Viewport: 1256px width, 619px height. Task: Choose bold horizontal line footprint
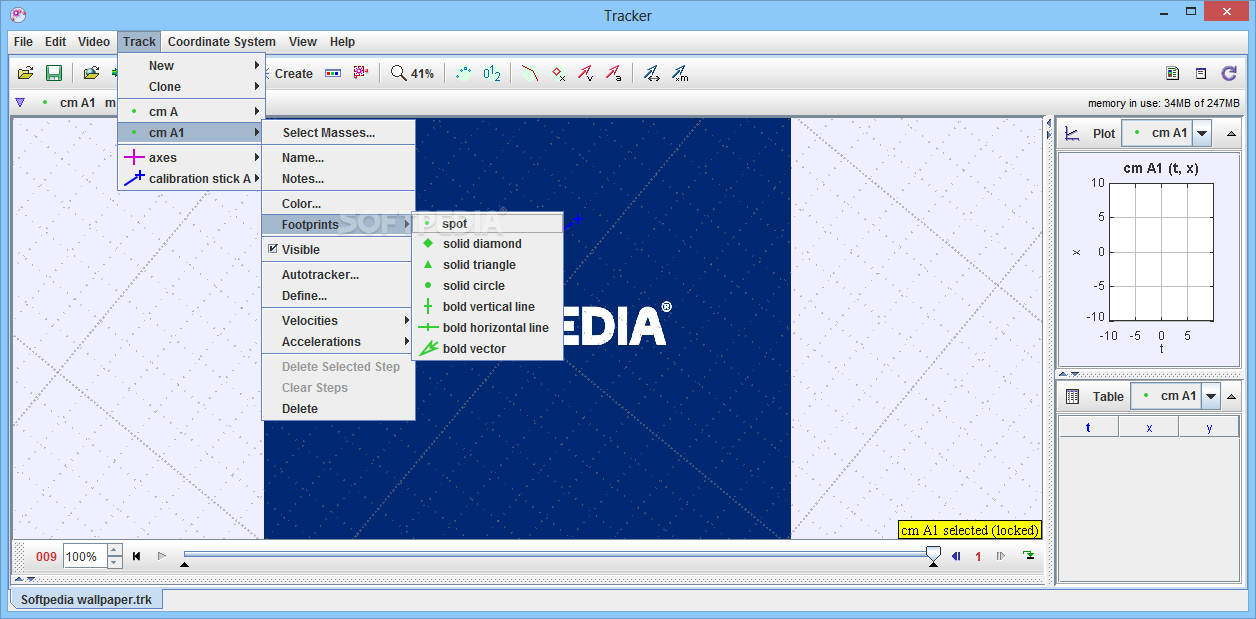coord(488,328)
